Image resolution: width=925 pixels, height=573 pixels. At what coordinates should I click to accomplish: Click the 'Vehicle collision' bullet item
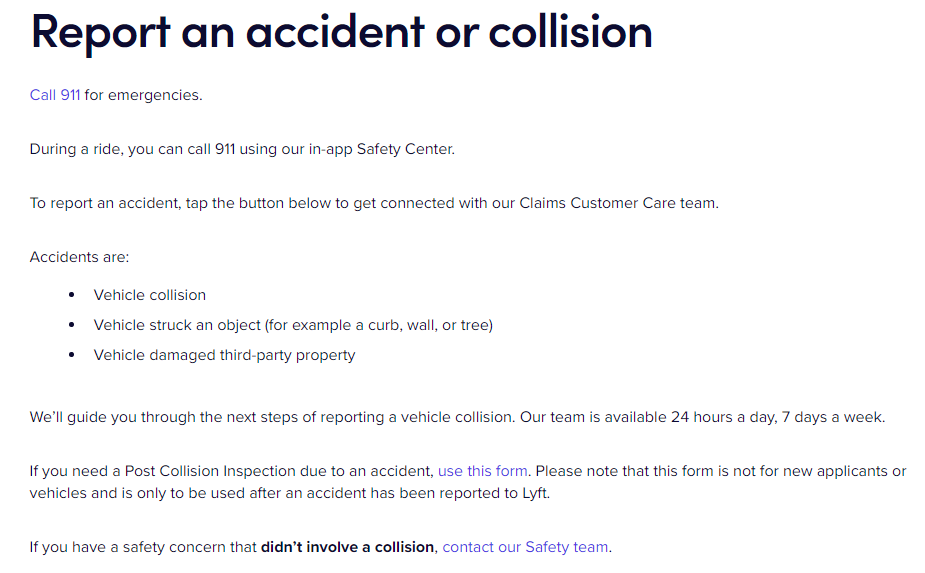150,295
